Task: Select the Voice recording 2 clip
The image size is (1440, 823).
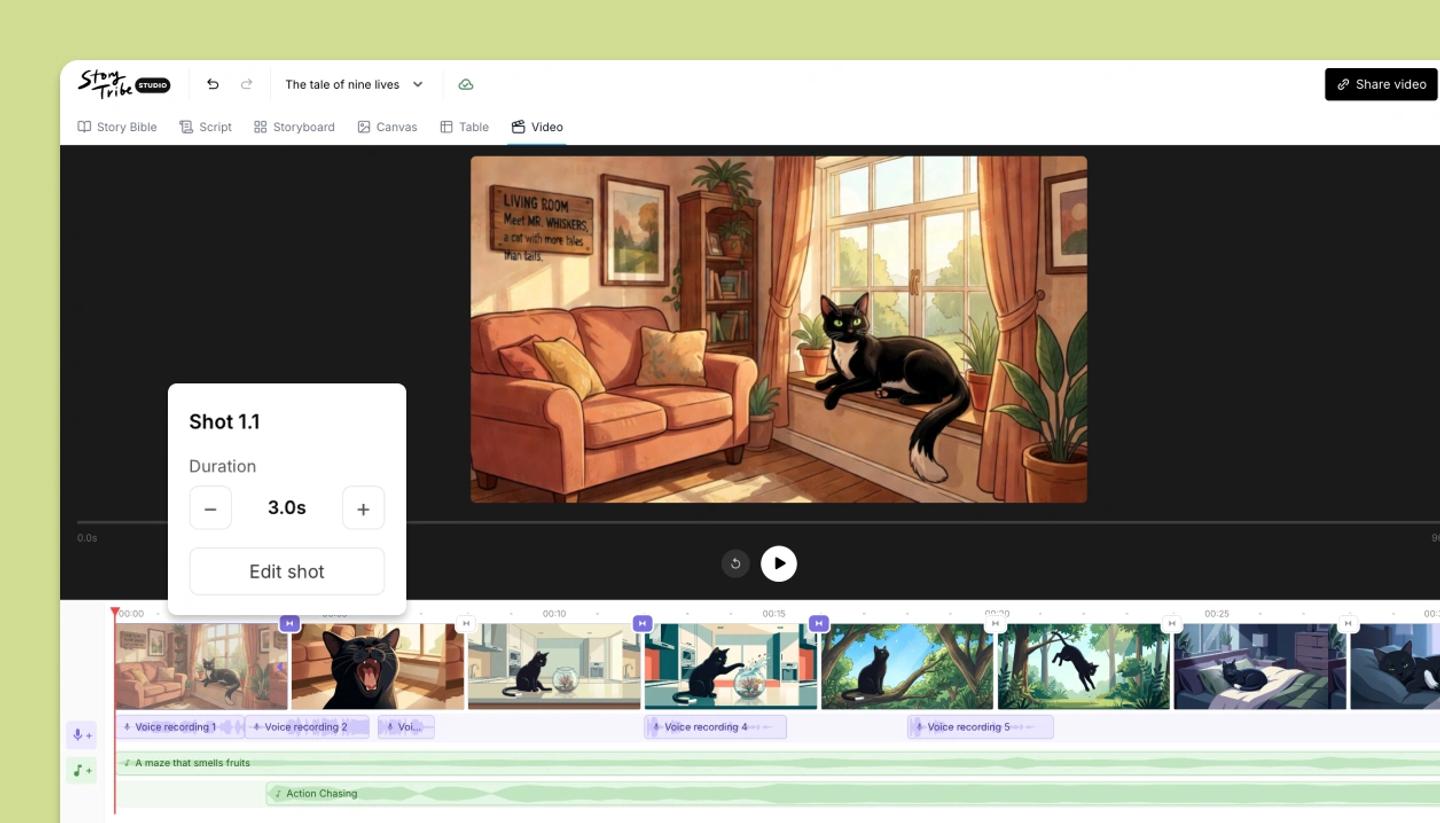Action: [x=307, y=727]
